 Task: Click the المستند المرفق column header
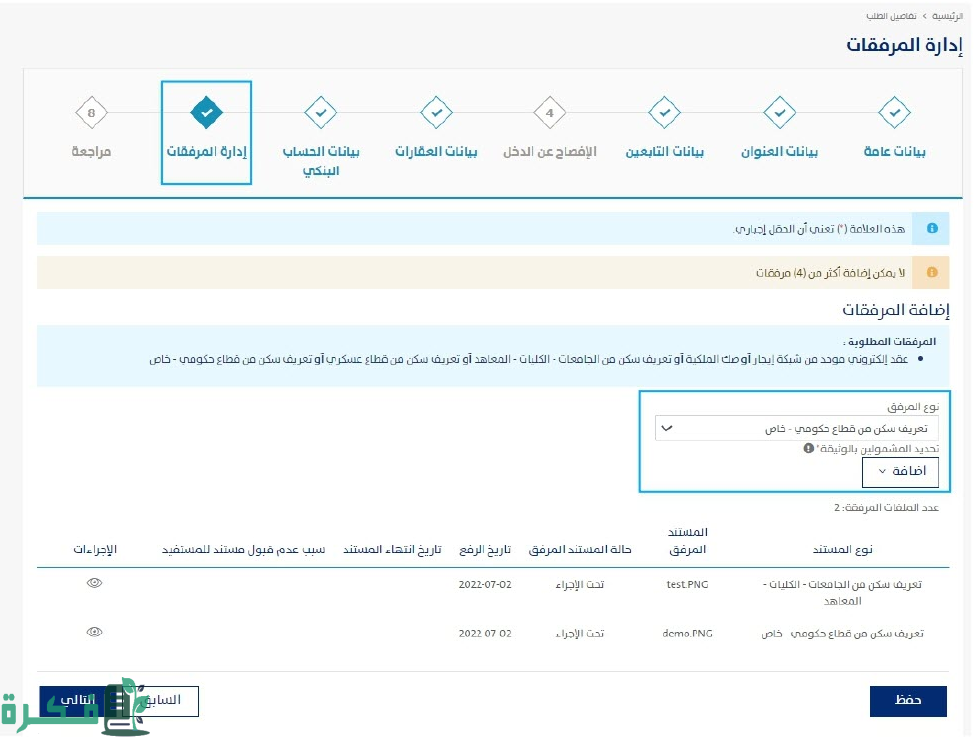(688, 540)
